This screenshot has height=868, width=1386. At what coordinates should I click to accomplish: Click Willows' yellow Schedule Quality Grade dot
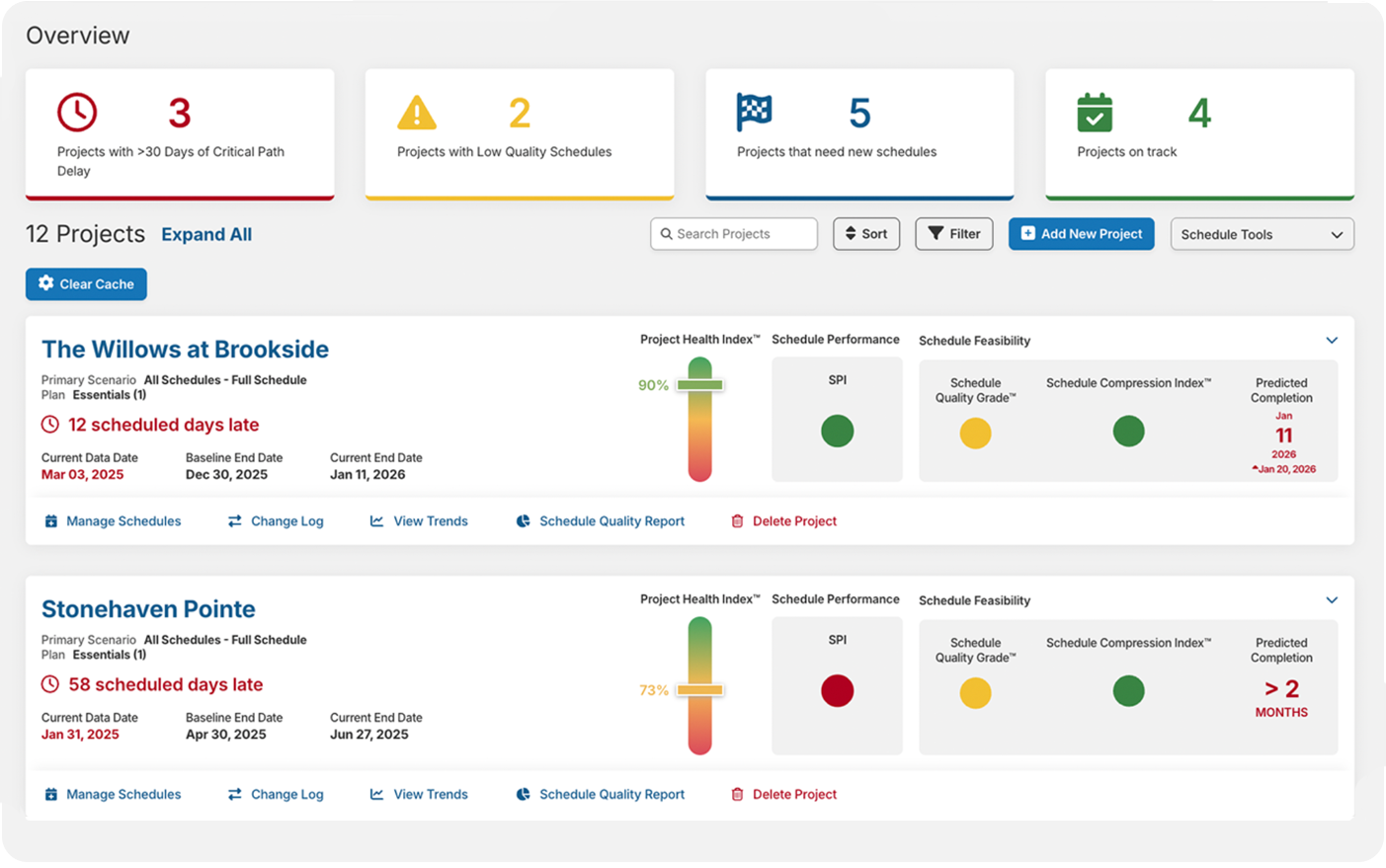tap(975, 433)
